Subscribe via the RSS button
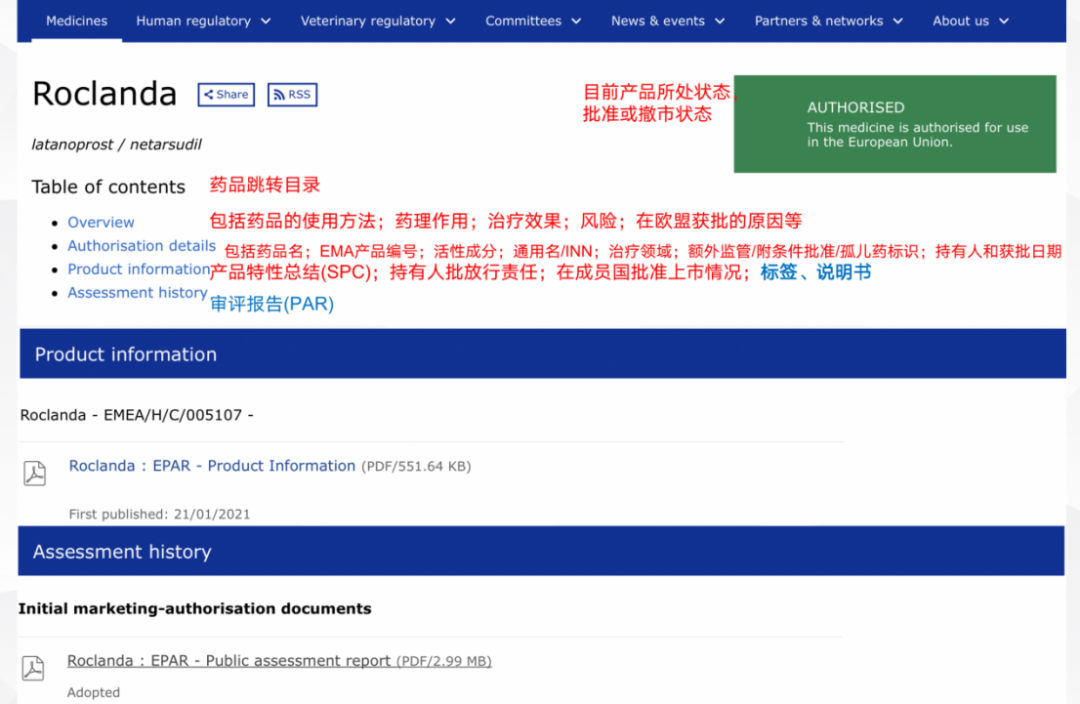Screen dimensions: 1080x704 pyautogui.click(x=292, y=94)
